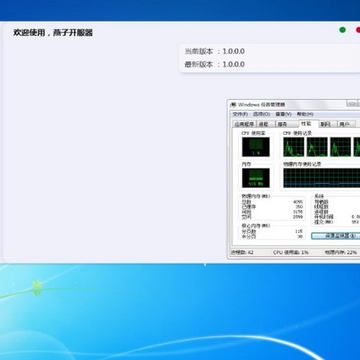The height and width of the screenshot is (360, 360).
Task: Click the third CPU usage history graph
Action: [340, 147]
